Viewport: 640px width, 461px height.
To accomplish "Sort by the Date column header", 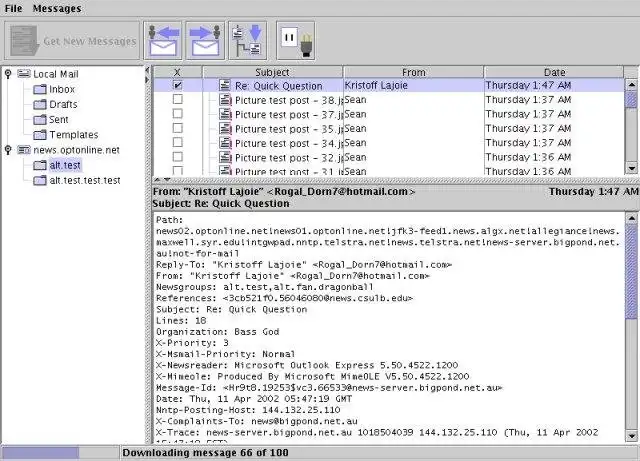I will (x=554, y=72).
